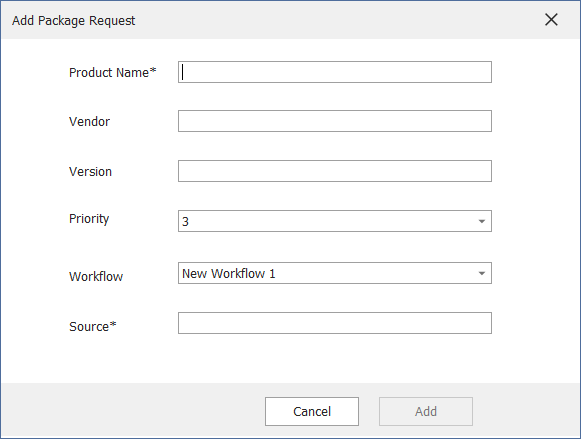This screenshot has height=439, width=581.
Task: Click the 'Add Package Request' title text
Action: [73, 21]
